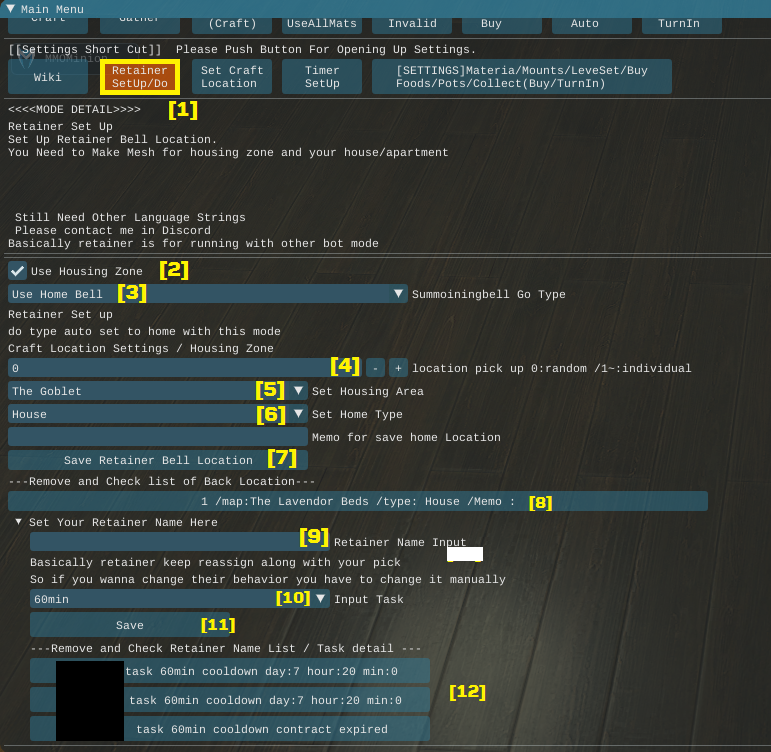The image size is (771, 752).
Task: Click the minus stepper for location pick up
Action: coord(375,368)
